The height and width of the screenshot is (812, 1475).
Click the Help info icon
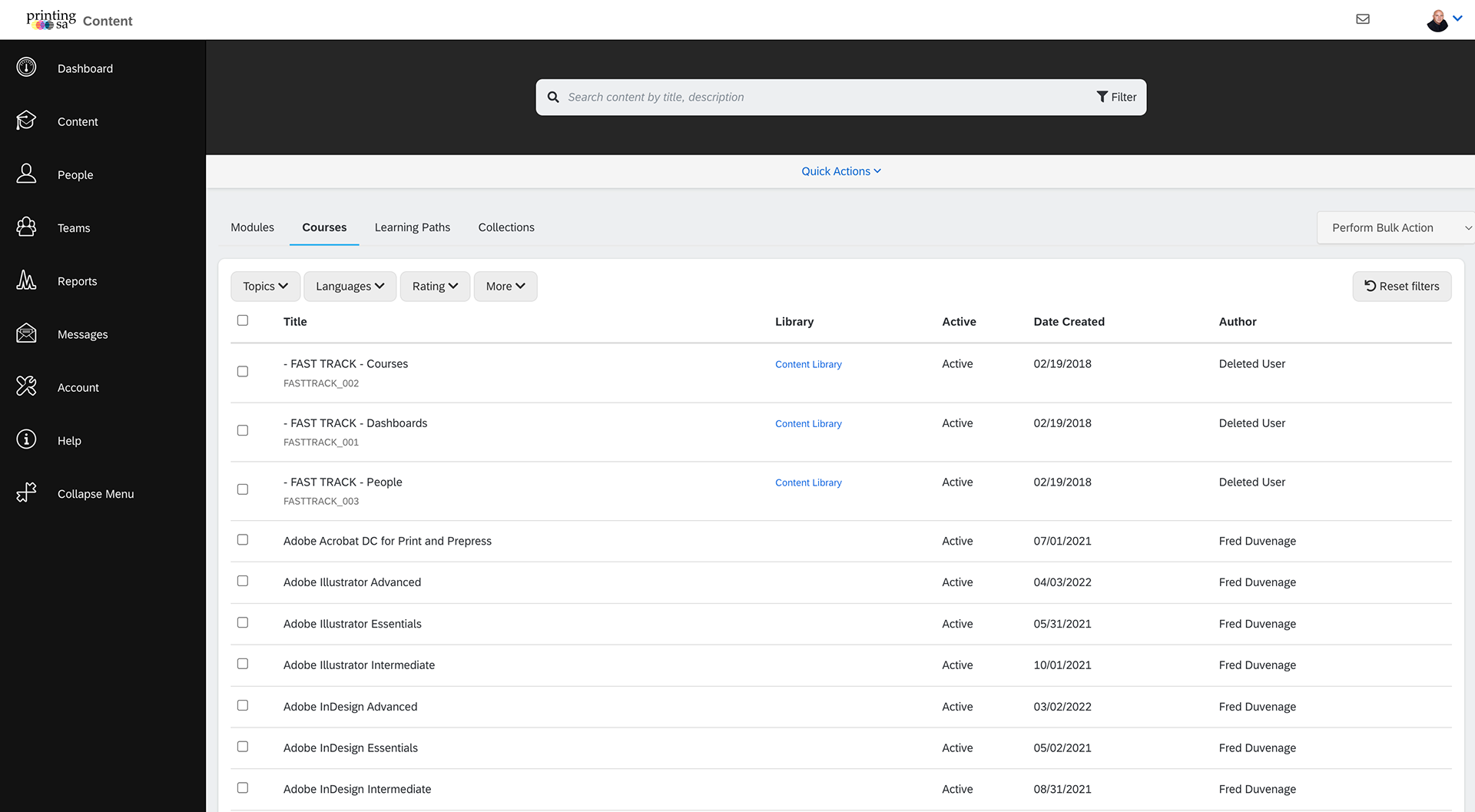pos(26,439)
